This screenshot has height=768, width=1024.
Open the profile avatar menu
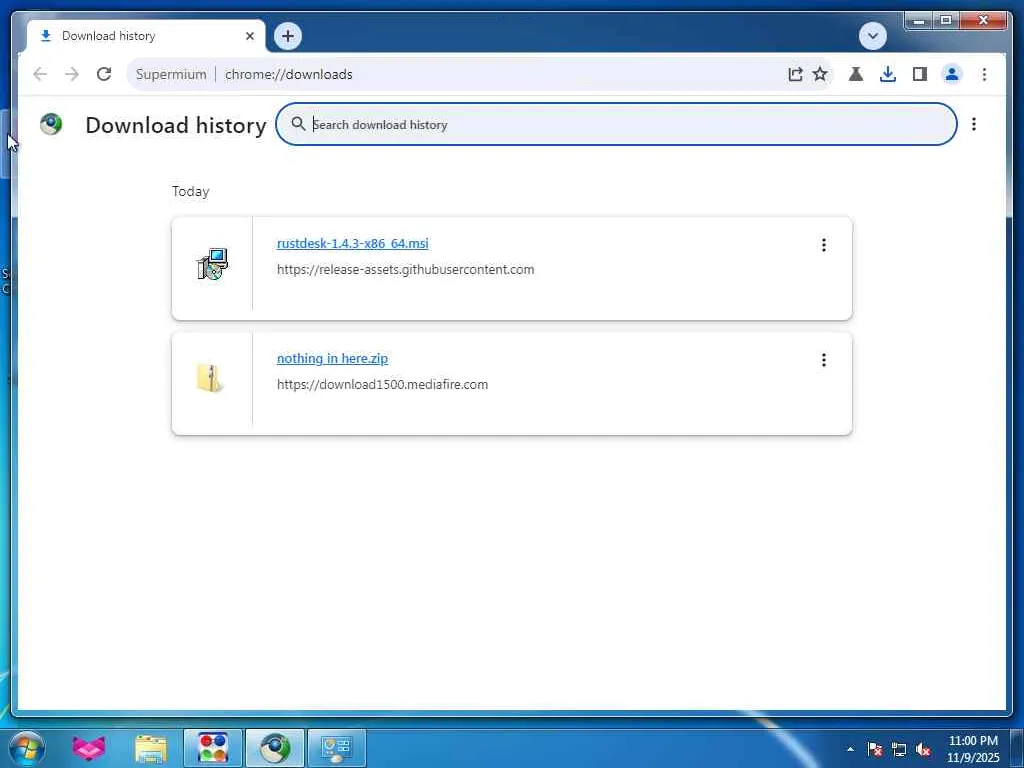[x=952, y=74]
